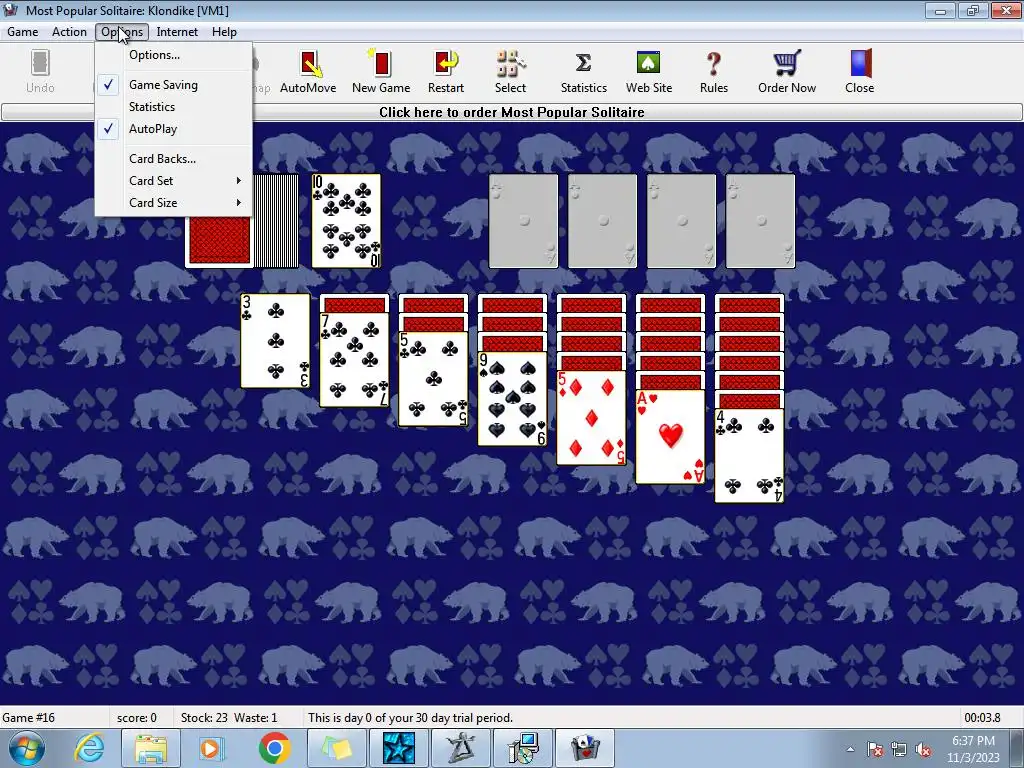Image resolution: width=1024 pixels, height=768 pixels.
Task: Open Google Chrome from the taskbar
Action: 274,748
